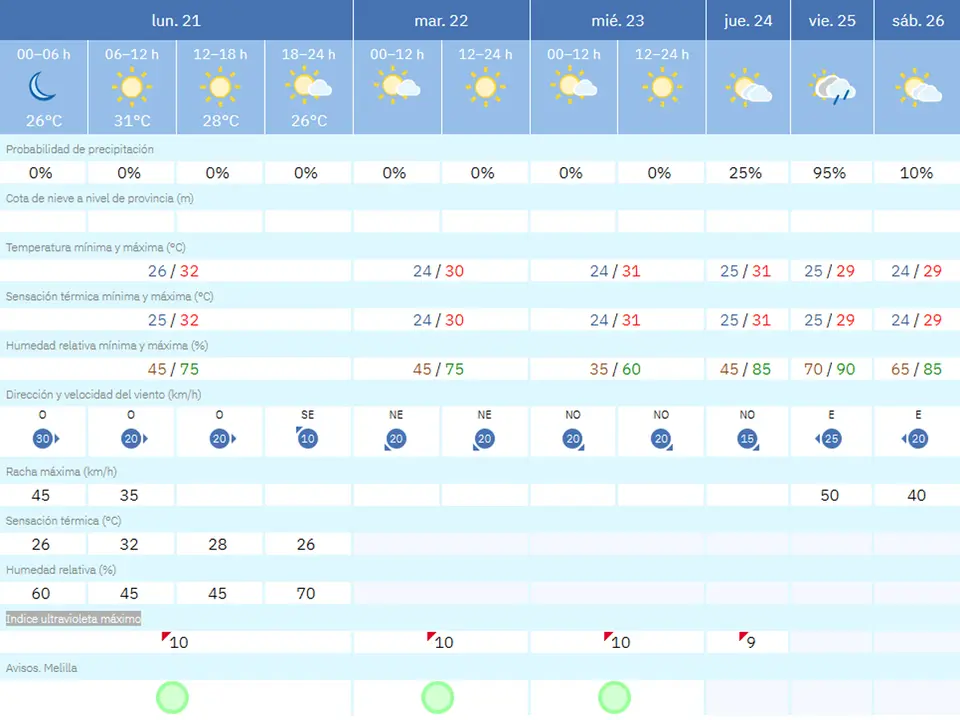Click the 25% precipitation value
Screen dimensions: 960x720
pos(745,173)
